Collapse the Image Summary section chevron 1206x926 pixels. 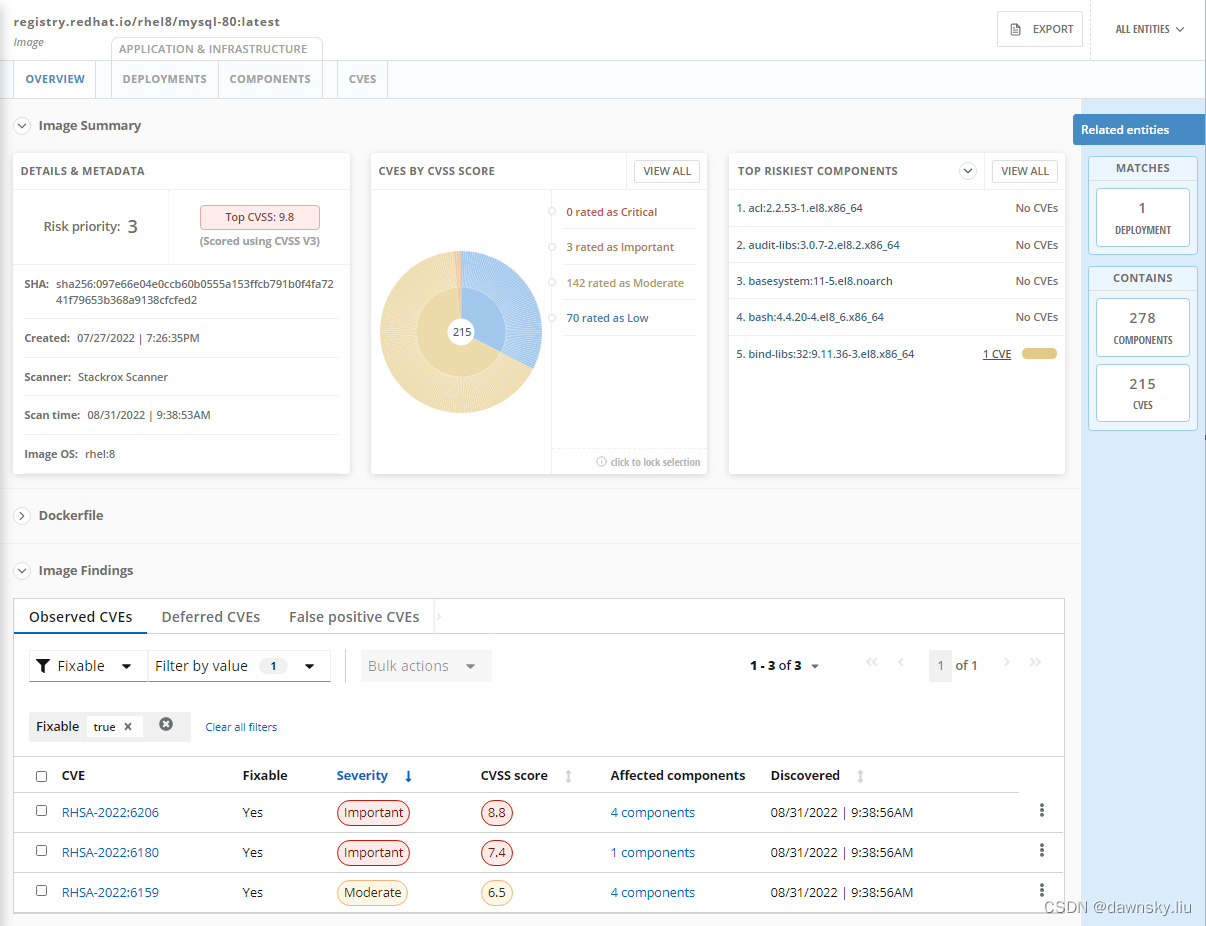tap(22, 126)
